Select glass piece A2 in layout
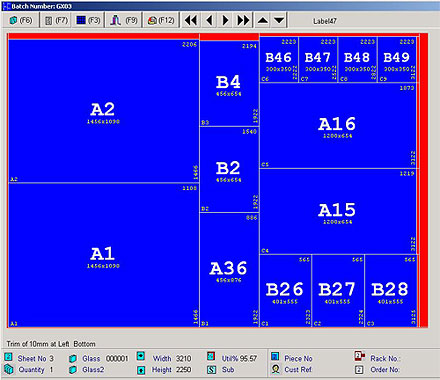Image resolution: width=440 pixels, height=380 pixels. [104, 111]
